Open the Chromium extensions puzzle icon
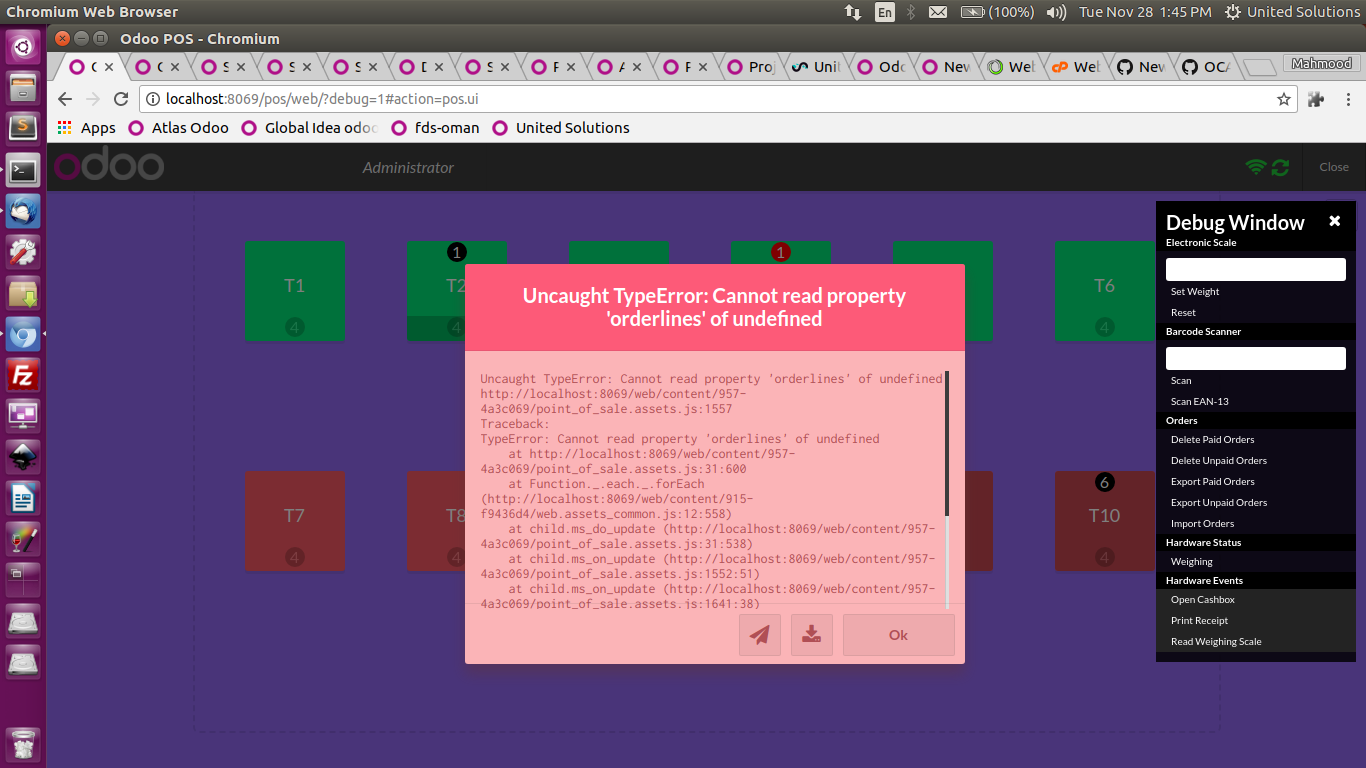The image size is (1366, 768). [x=1315, y=98]
